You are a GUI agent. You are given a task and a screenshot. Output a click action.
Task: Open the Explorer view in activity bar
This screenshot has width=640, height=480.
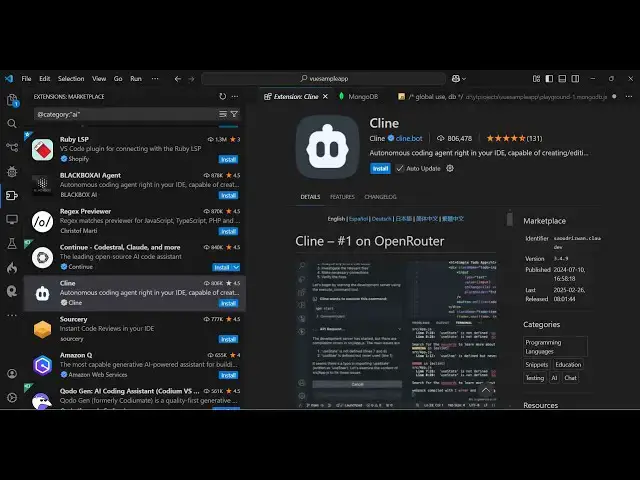[12, 100]
